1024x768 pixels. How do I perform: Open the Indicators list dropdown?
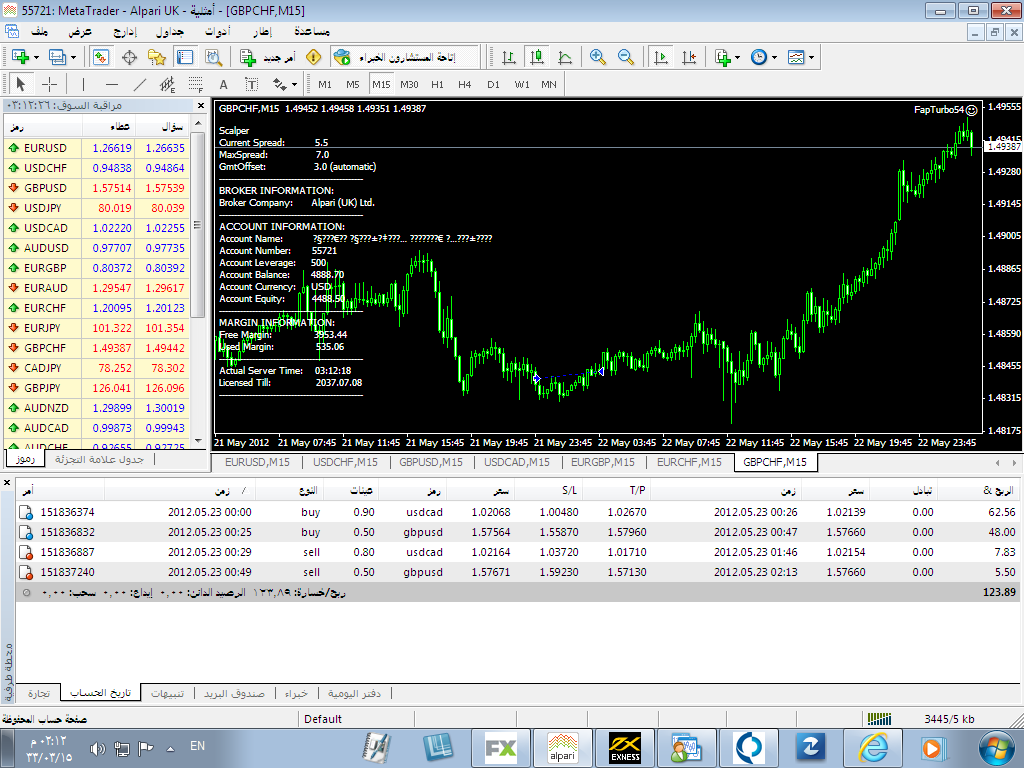727,57
